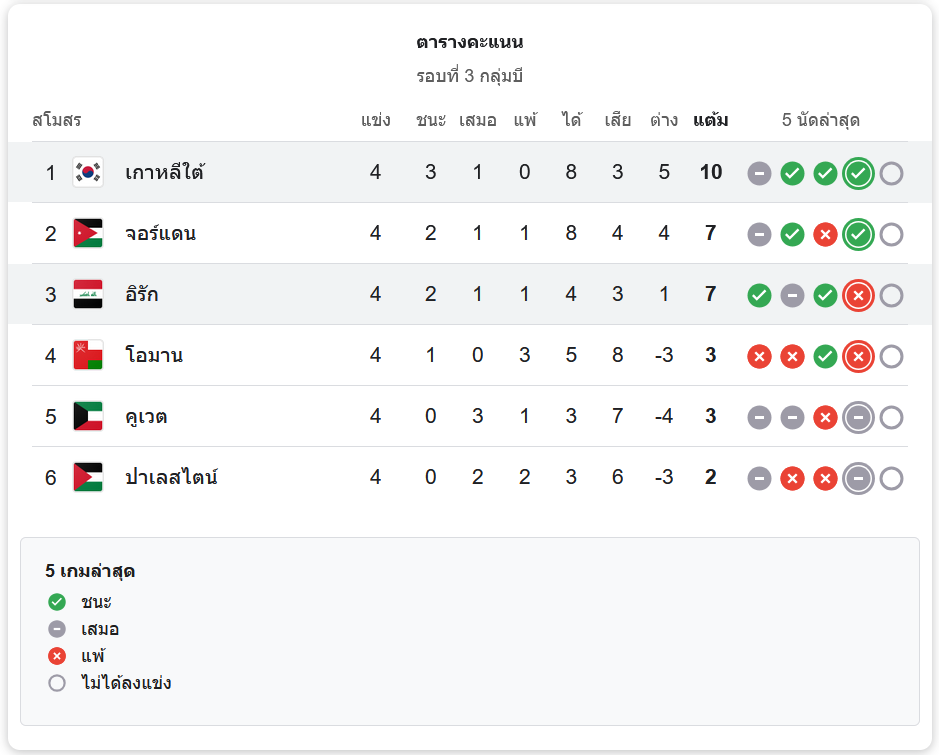The height and width of the screenshot is (755, 939).
Task: Open the เกาหลีใต้ team link
Action: point(164,173)
